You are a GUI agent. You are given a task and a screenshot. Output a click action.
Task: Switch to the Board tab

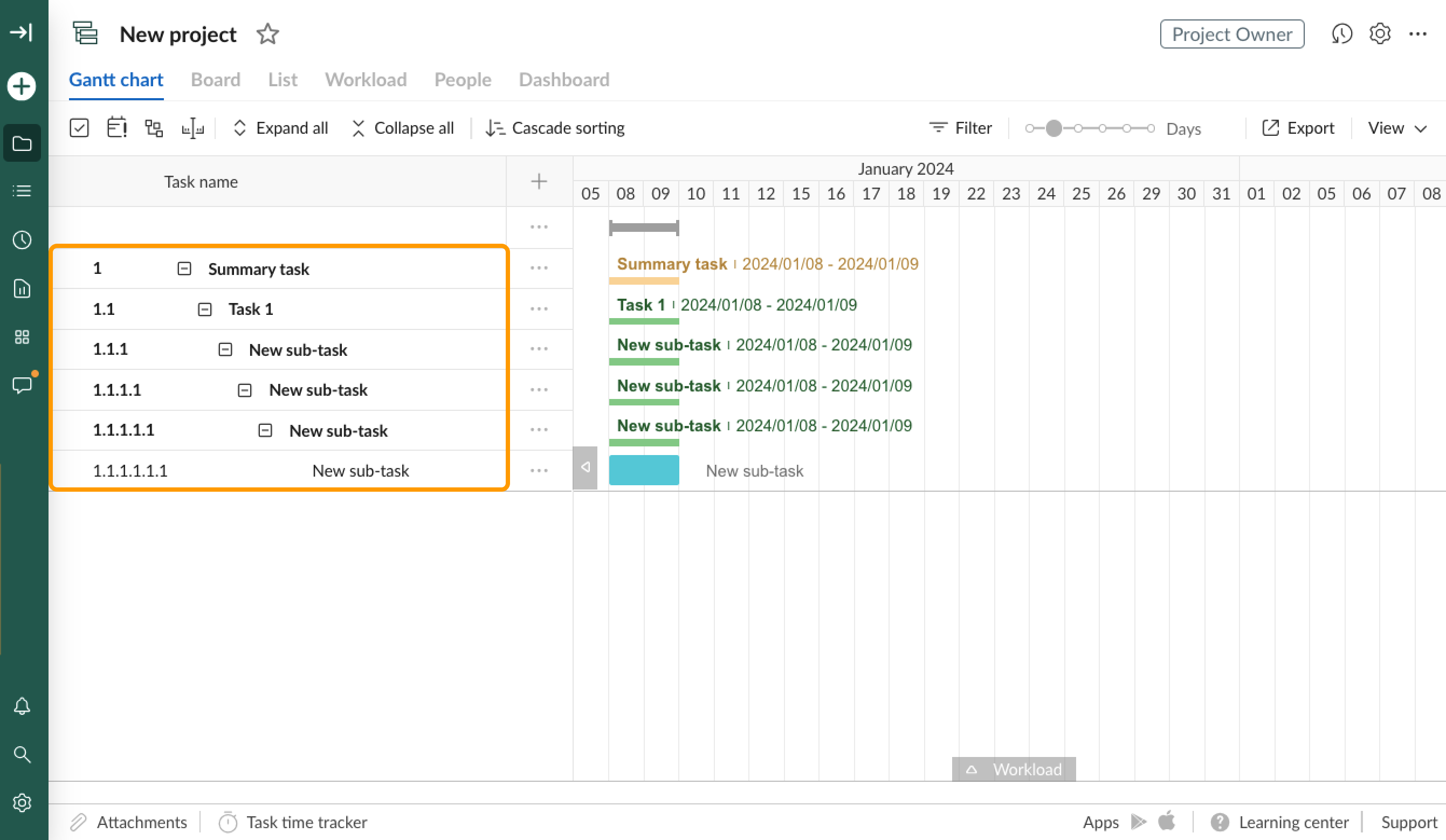point(215,80)
